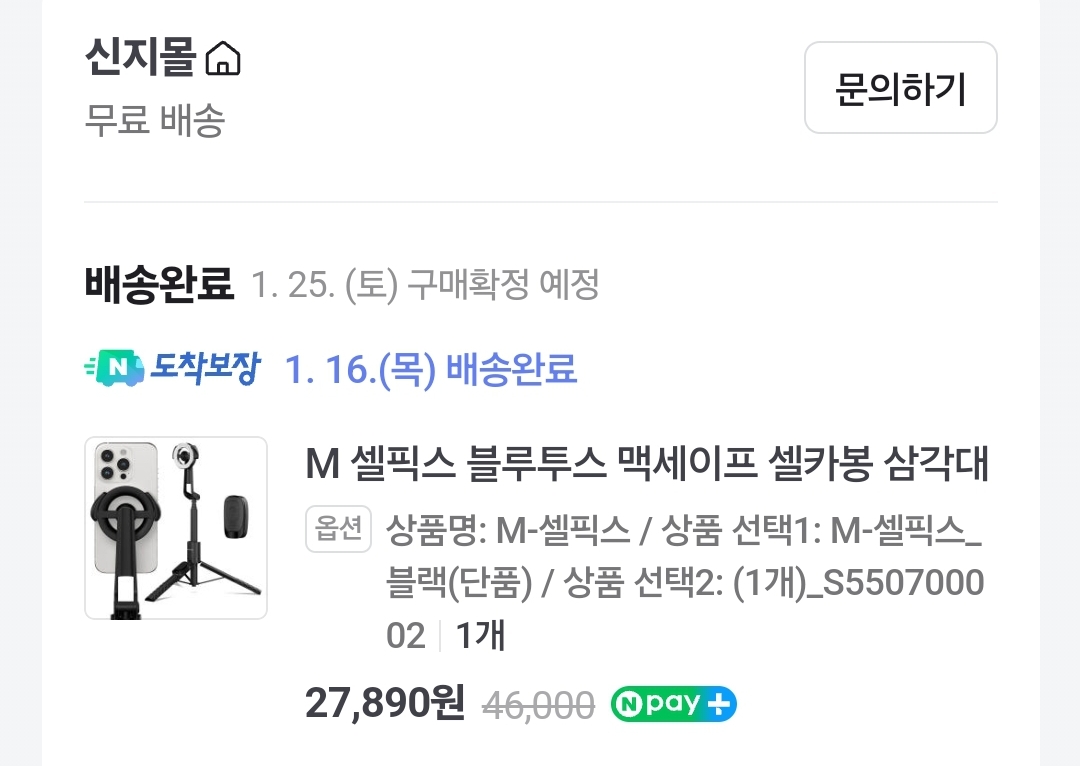Click the 배송완료 status heading
Image resolution: width=1080 pixels, height=766 pixels.
(156, 285)
